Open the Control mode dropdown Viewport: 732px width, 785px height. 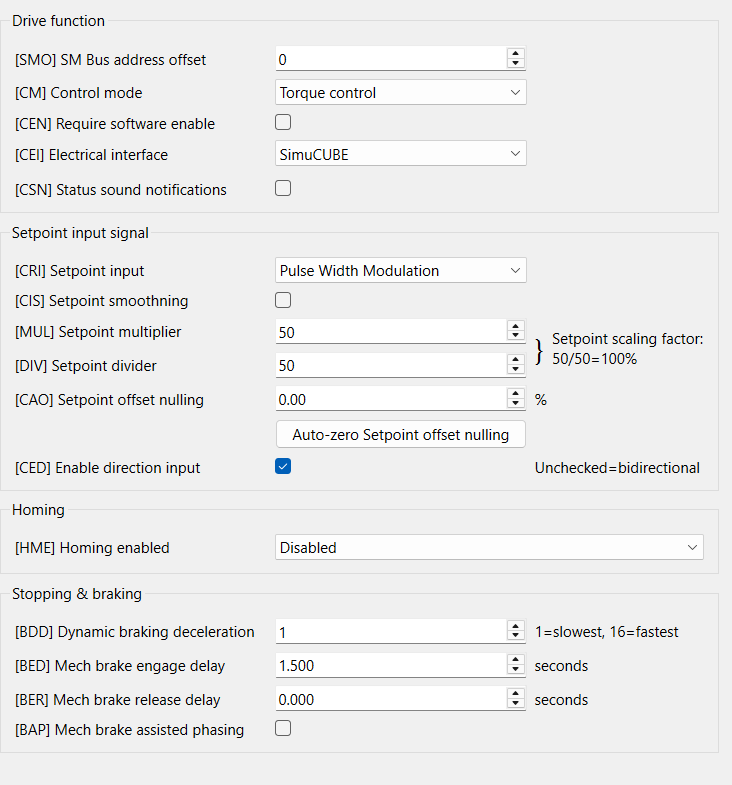pos(400,93)
